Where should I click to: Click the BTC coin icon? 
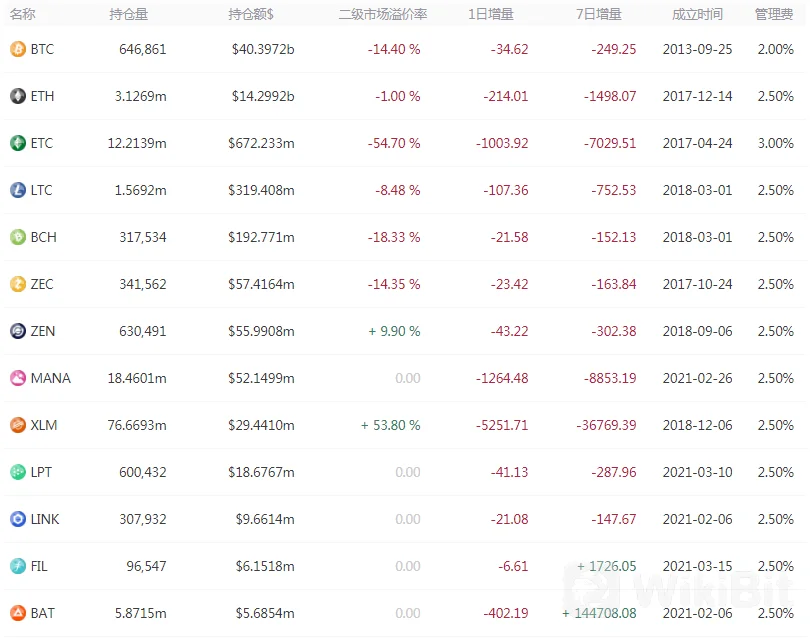[x=18, y=49]
